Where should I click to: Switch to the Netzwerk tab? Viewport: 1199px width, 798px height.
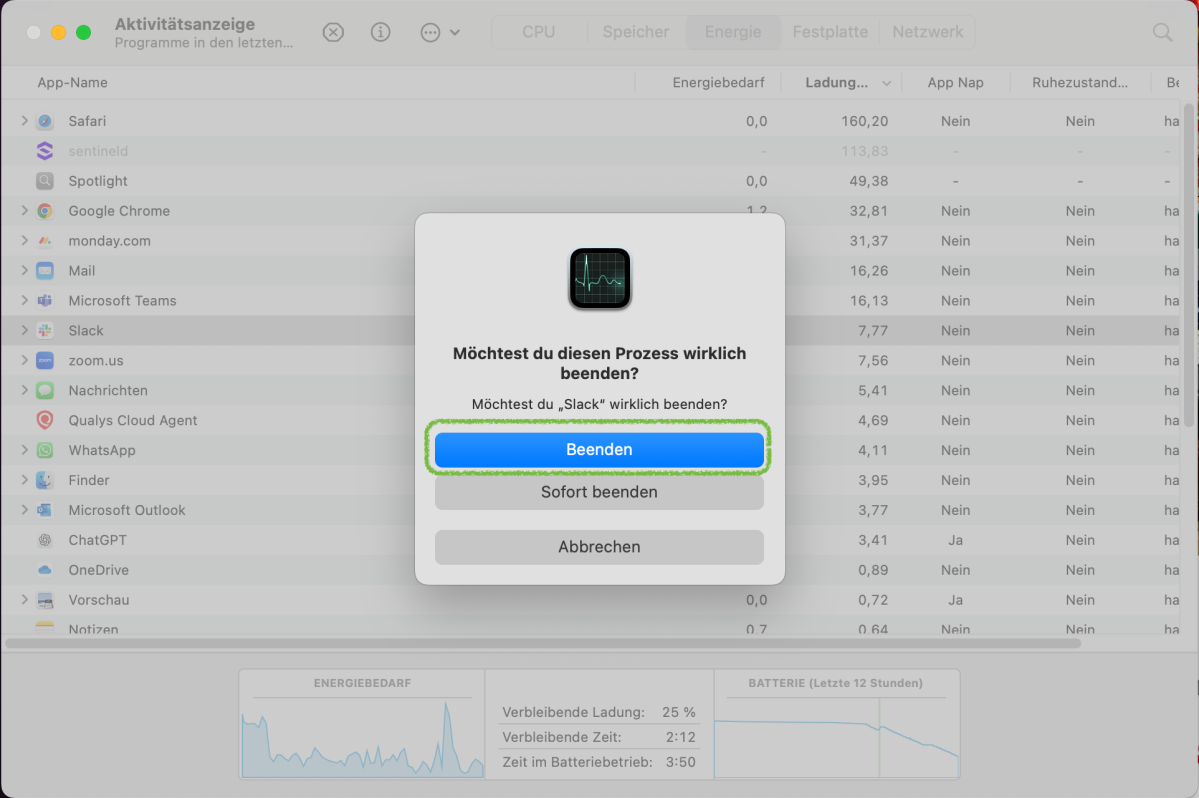(928, 32)
